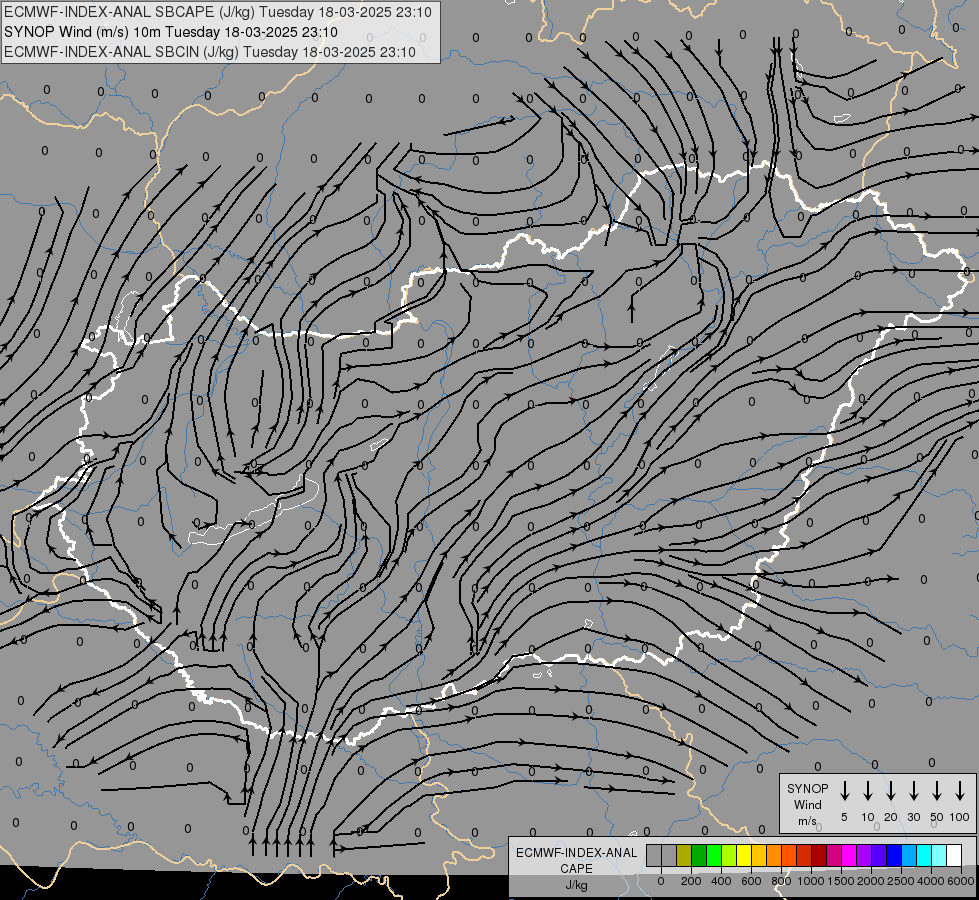Click the m/s unit label in wind legend

pyautogui.click(x=807, y=821)
